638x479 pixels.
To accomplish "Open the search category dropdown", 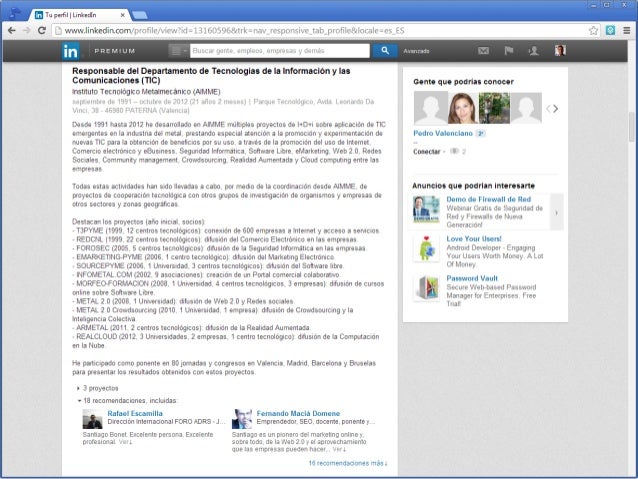I will (178, 51).
